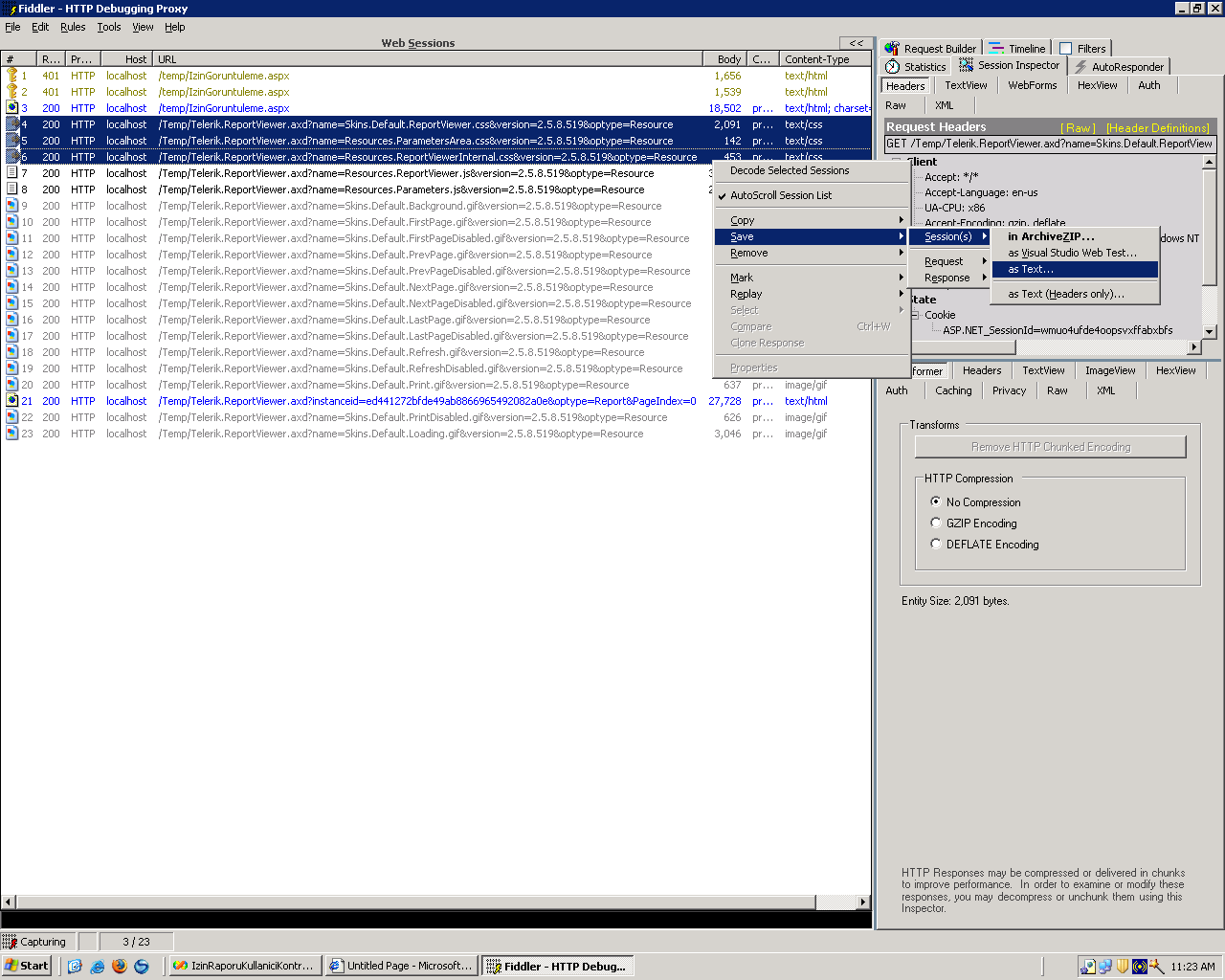Click the AutoResponder lightning icon
This screenshot has width=1225, height=980.
pyautogui.click(x=1080, y=66)
